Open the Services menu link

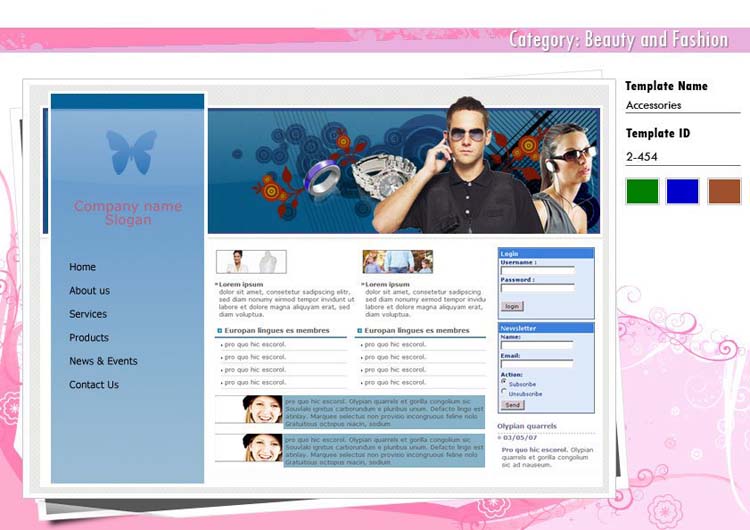(88, 314)
